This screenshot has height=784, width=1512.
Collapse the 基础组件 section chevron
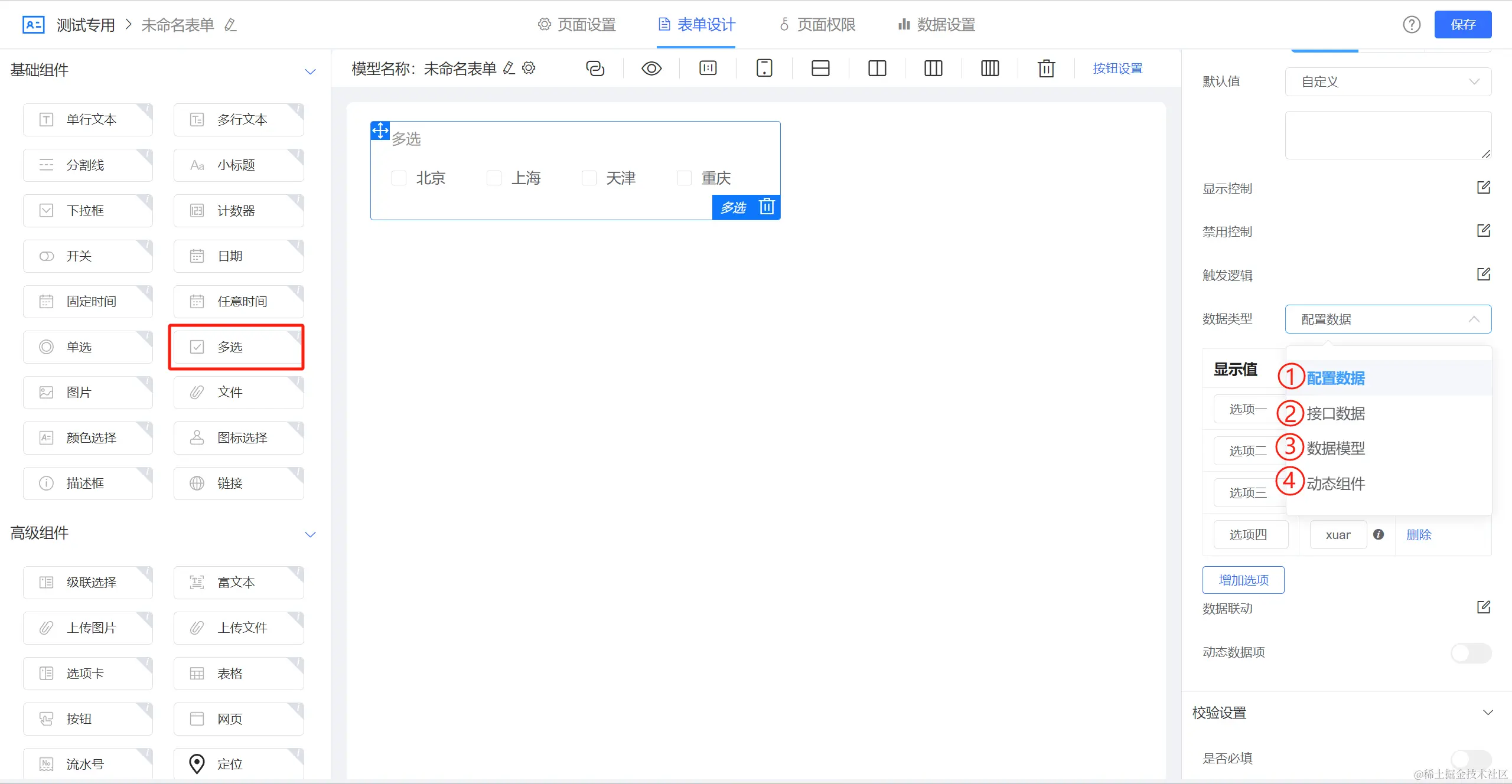(310, 71)
